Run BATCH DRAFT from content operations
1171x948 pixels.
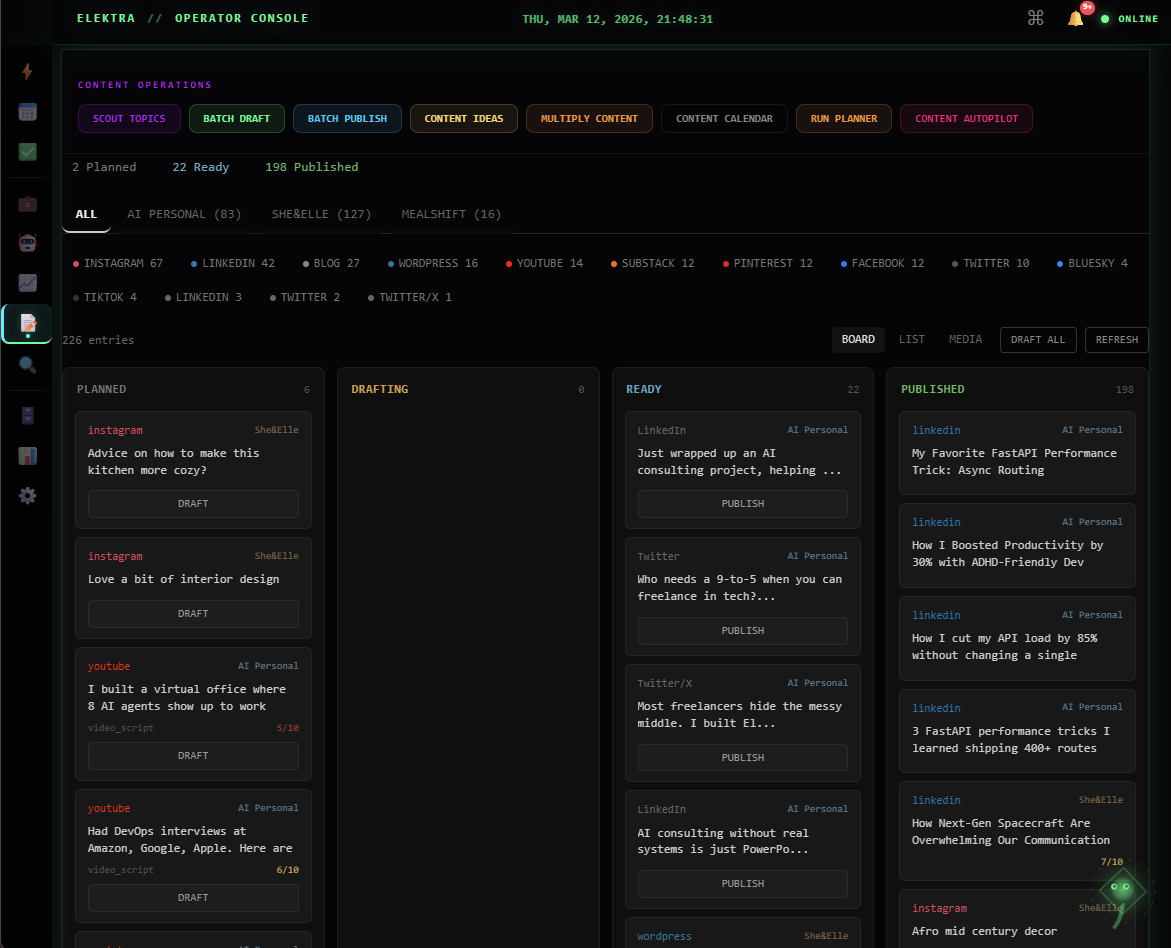pyautogui.click(x=236, y=118)
